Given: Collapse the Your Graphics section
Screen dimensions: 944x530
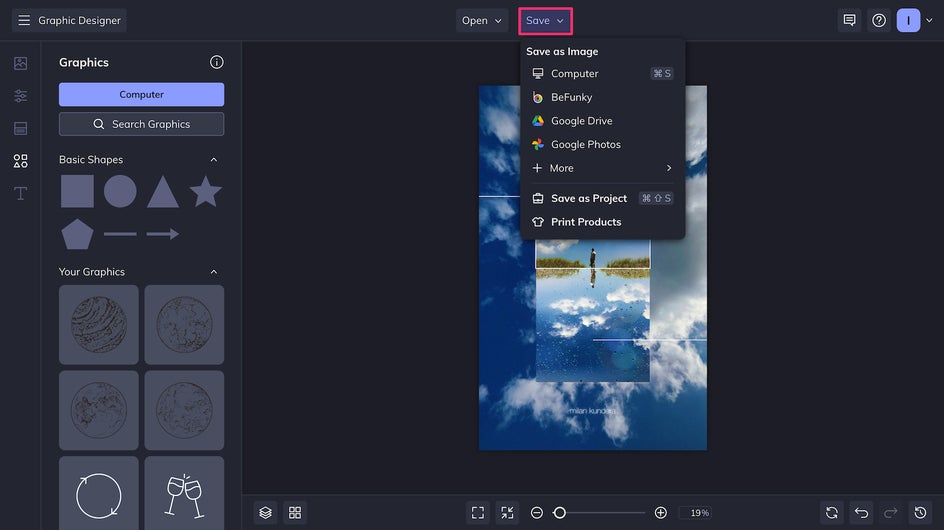Looking at the screenshot, I should [x=214, y=272].
